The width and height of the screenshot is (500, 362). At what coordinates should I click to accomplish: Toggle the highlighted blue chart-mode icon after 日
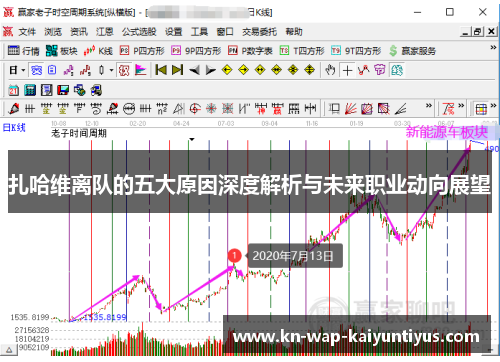point(36,70)
